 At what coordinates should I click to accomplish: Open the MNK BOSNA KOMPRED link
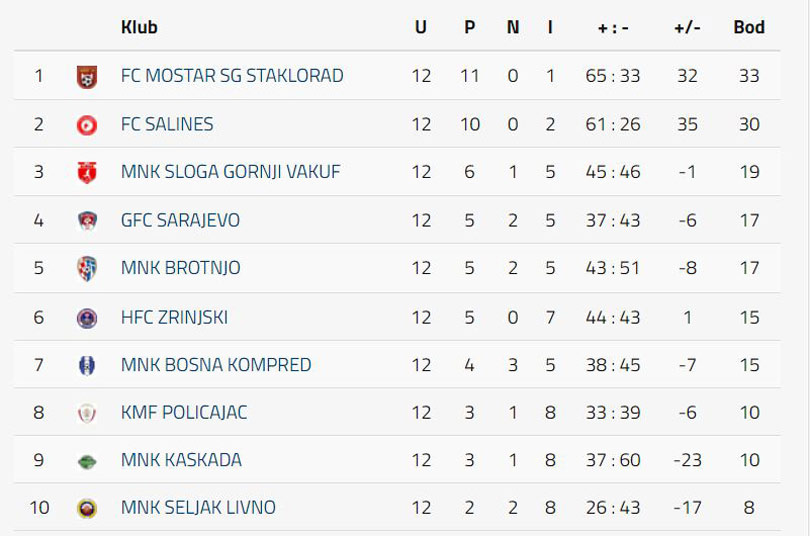(x=216, y=365)
